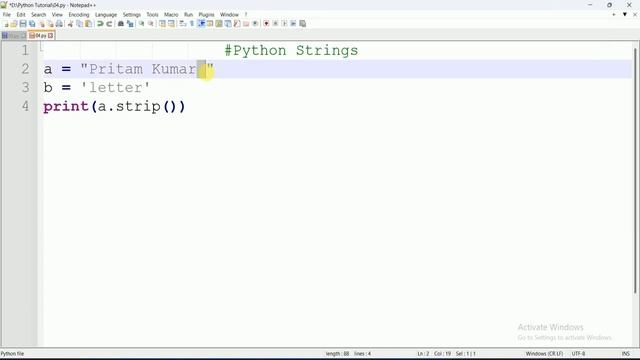Cut selection with the scissors icon
640x360 pixels.
(x=70, y=24)
